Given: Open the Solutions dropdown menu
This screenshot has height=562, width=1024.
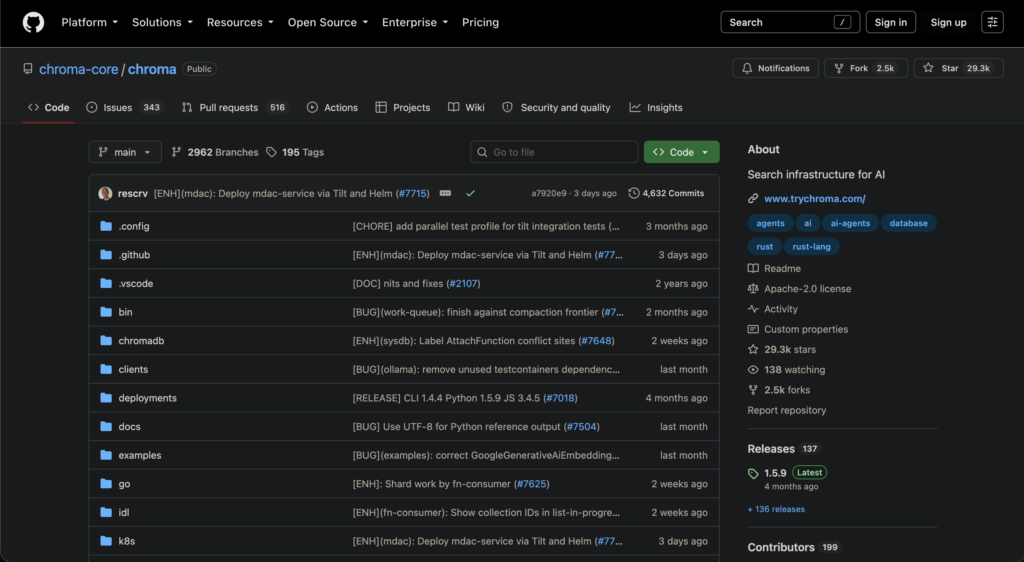Looking at the screenshot, I should point(162,22).
